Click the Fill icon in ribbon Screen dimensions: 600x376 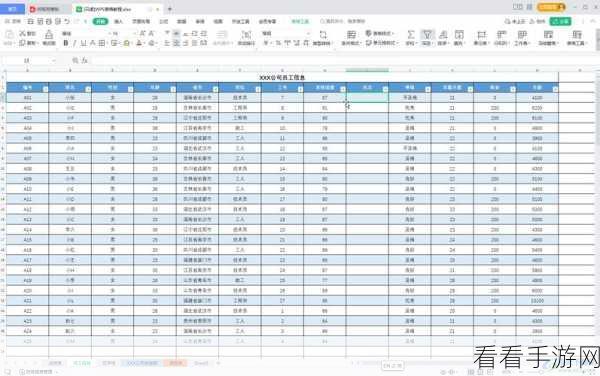(x=459, y=35)
